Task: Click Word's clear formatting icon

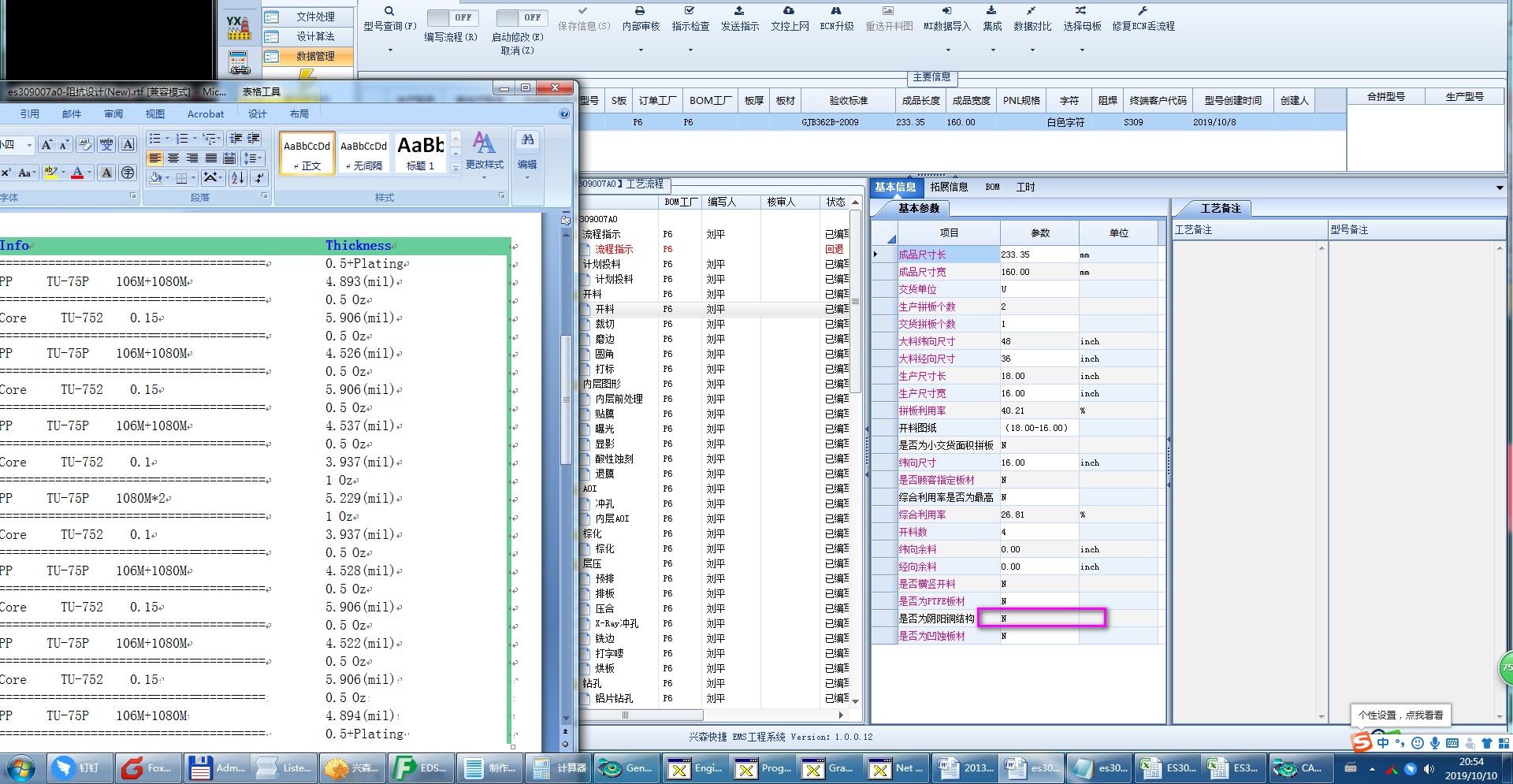Action: pos(85,144)
